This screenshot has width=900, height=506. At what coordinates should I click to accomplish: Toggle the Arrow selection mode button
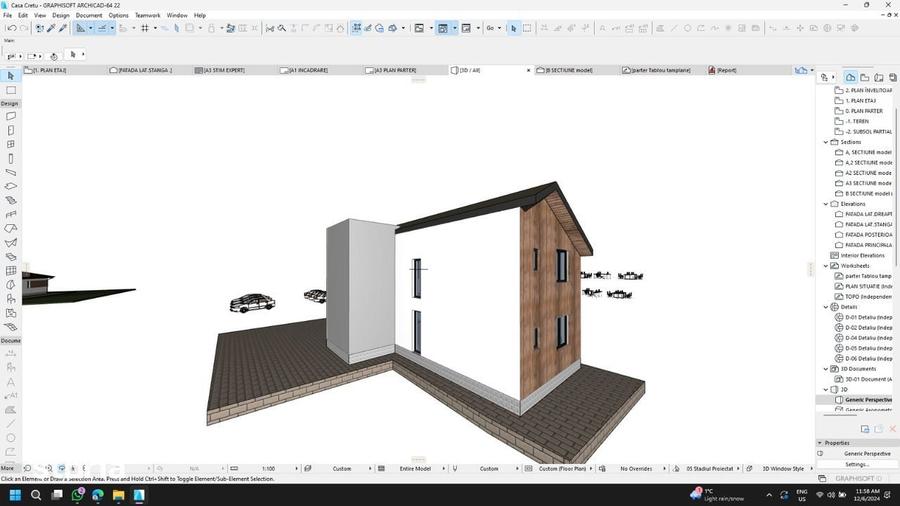(514, 28)
